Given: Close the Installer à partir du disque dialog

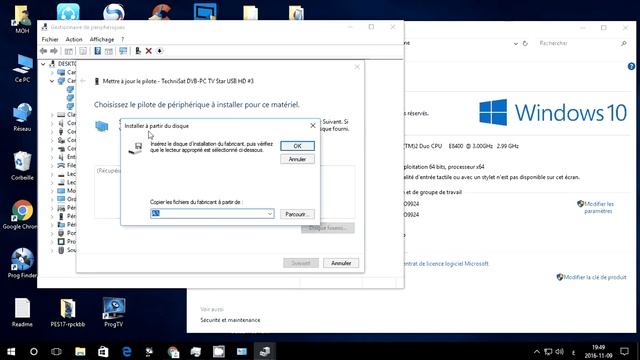Looking at the screenshot, I should point(313,125).
